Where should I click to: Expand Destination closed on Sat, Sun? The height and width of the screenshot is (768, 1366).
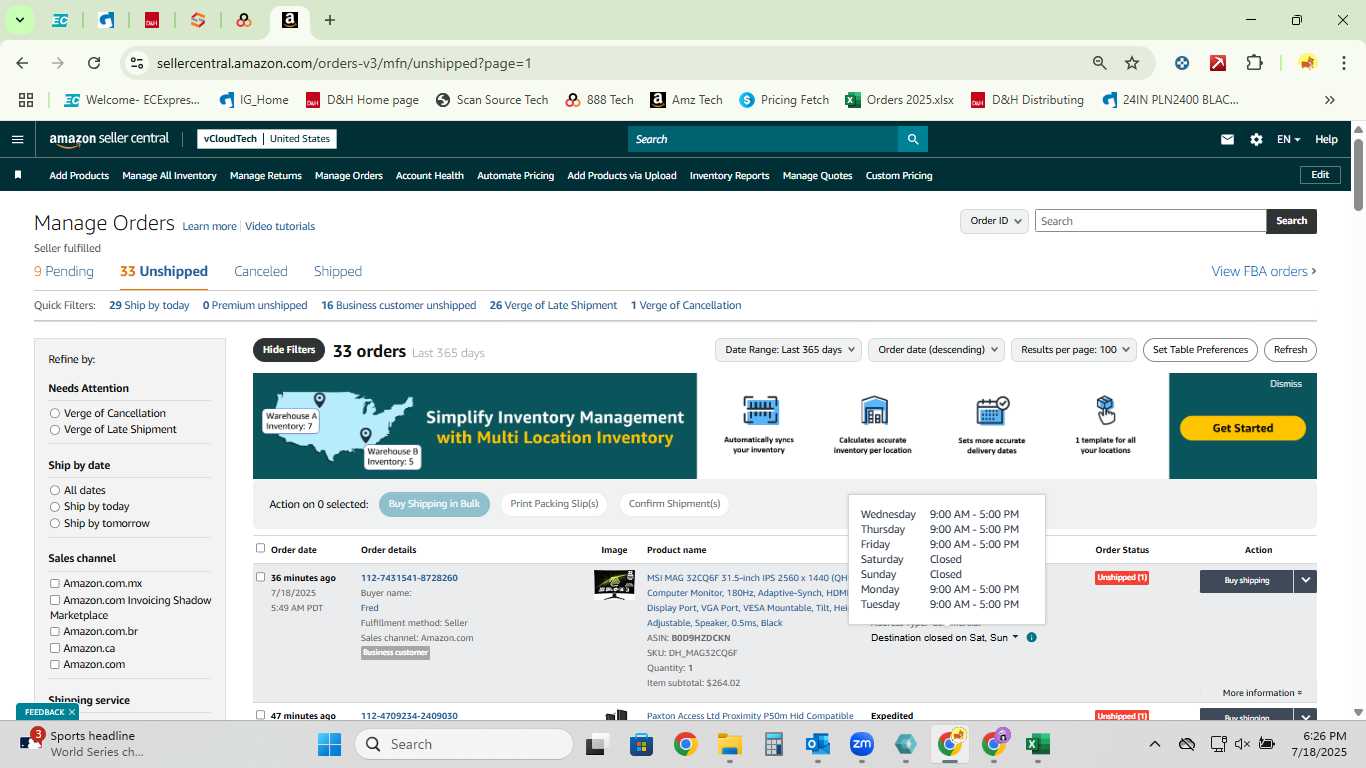pos(944,637)
